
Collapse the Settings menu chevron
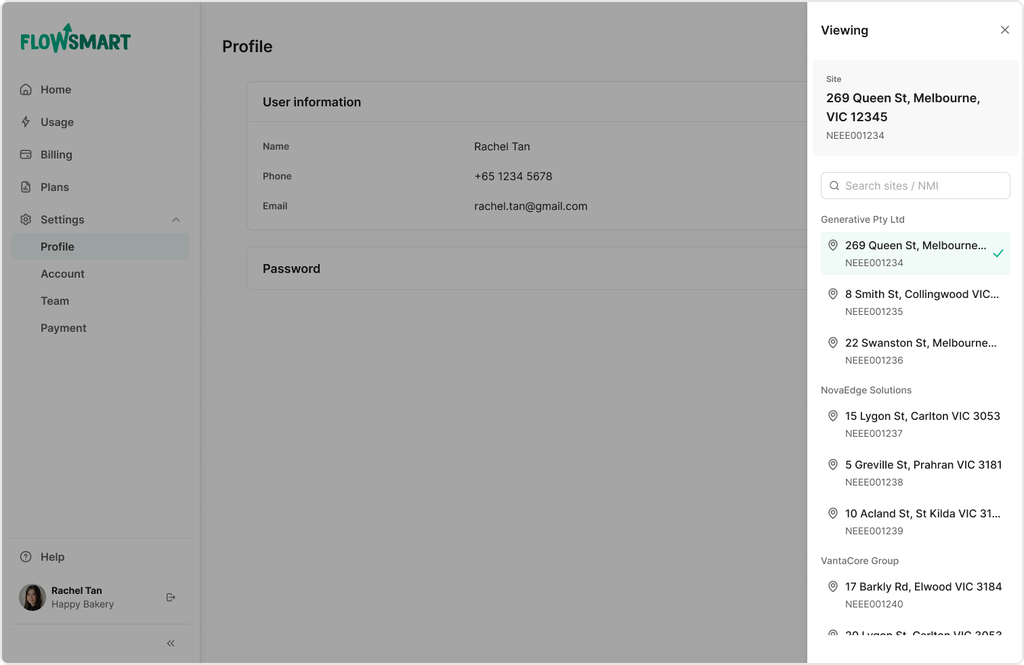point(176,220)
